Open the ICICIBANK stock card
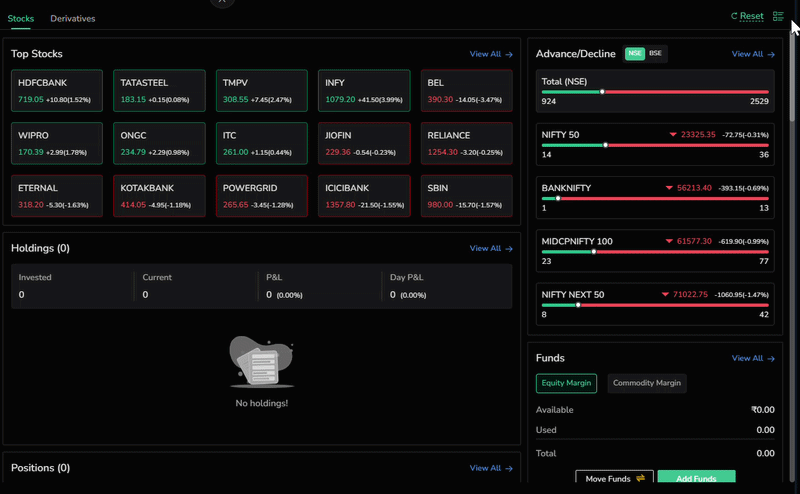Viewport: 800px width, 494px height. tap(364, 196)
